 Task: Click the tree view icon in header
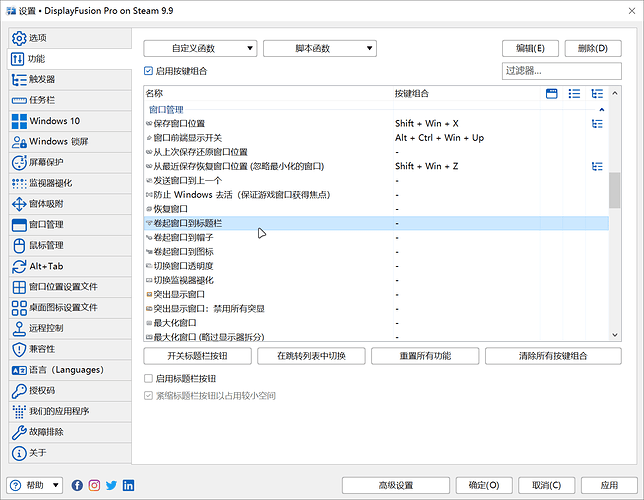(597, 94)
